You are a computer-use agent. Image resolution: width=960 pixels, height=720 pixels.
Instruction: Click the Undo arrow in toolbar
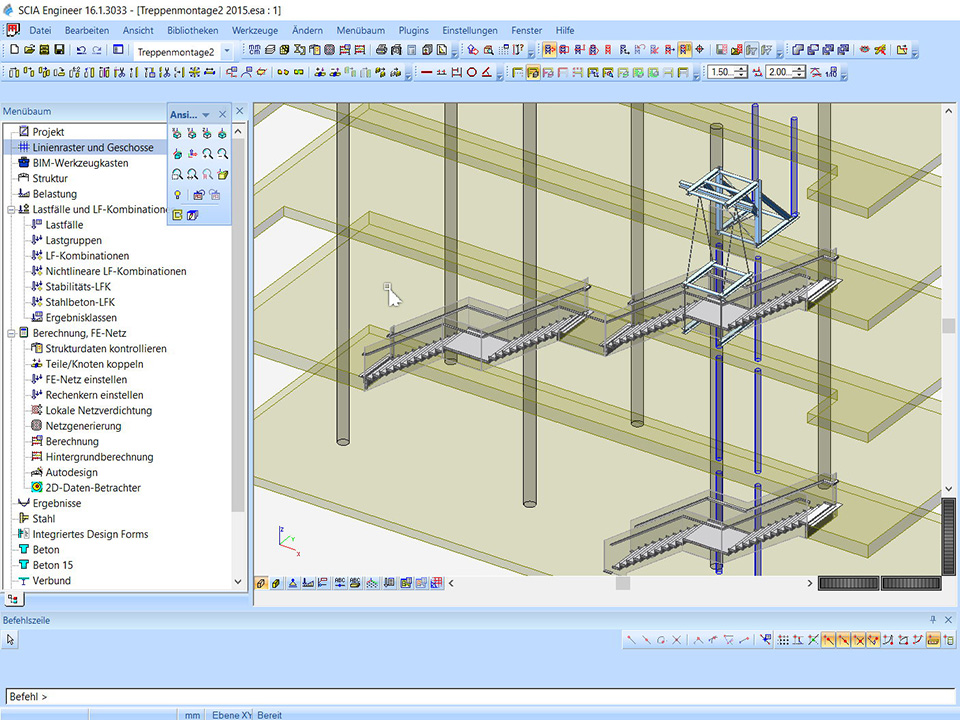click(x=81, y=50)
